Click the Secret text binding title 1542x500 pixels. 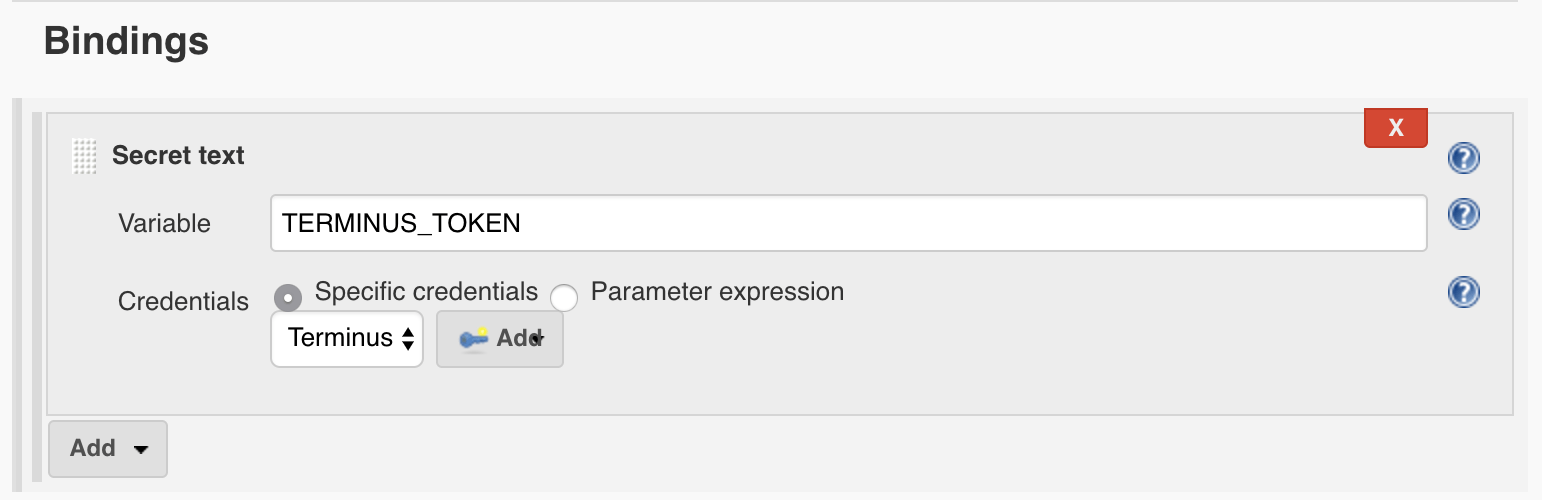coord(178,156)
